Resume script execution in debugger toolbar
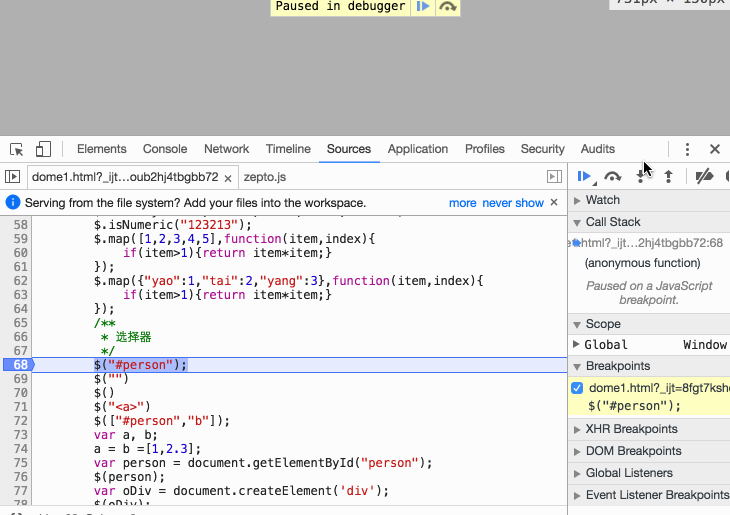Image resolution: width=730 pixels, height=515 pixels. (584, 176)
